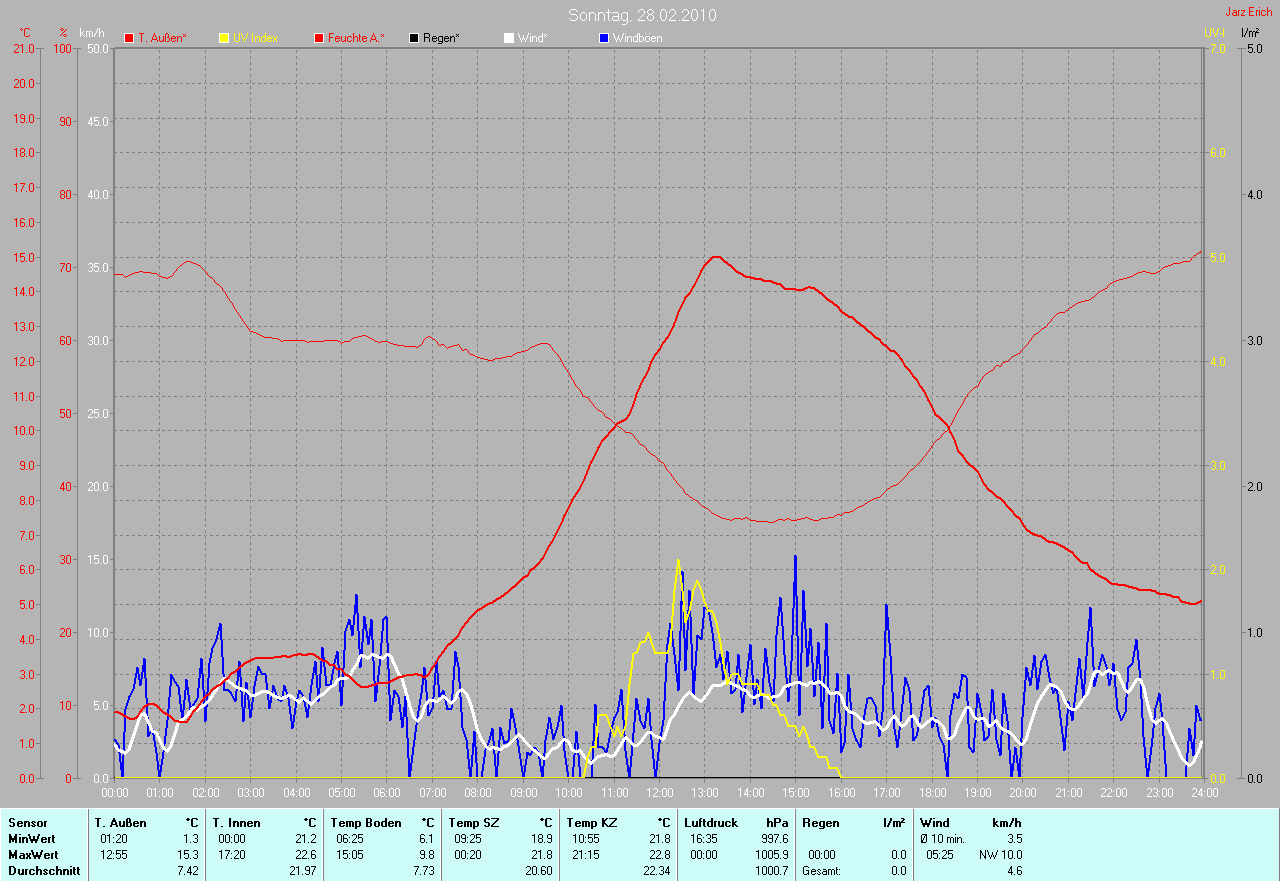Select the 24:00 tick on the time axis
The height and width of the screenshot is (881, 1280).
[x=1203, y=793]
